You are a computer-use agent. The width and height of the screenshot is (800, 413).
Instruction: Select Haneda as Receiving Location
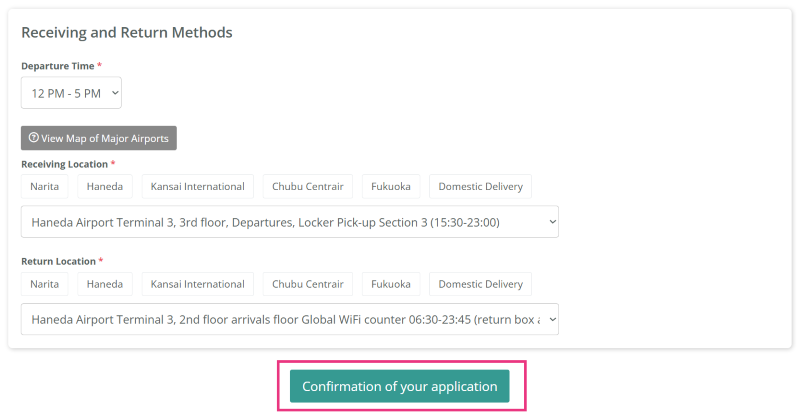click(105, 186)
